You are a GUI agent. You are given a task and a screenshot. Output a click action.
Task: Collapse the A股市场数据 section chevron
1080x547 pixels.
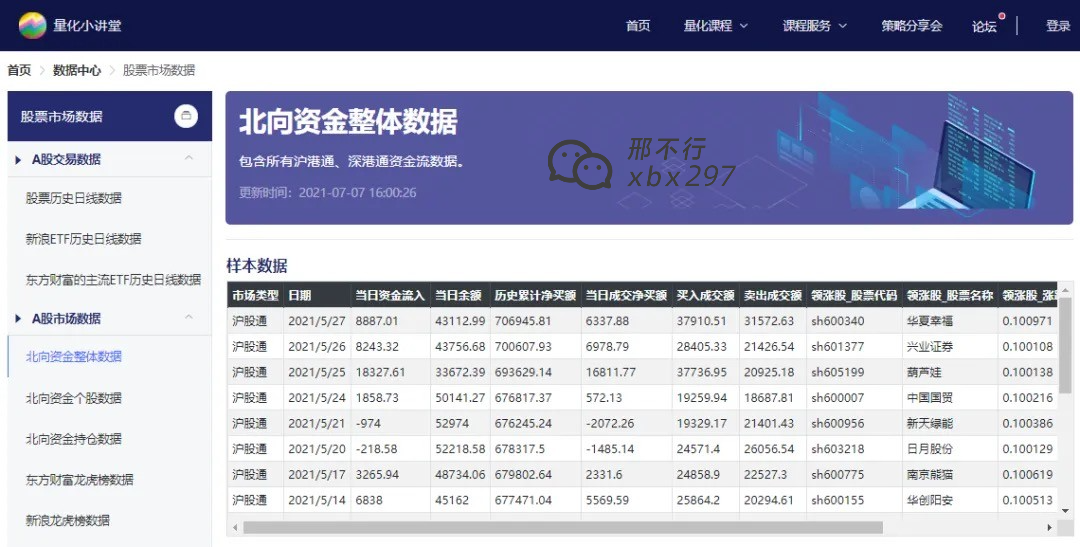189,318
